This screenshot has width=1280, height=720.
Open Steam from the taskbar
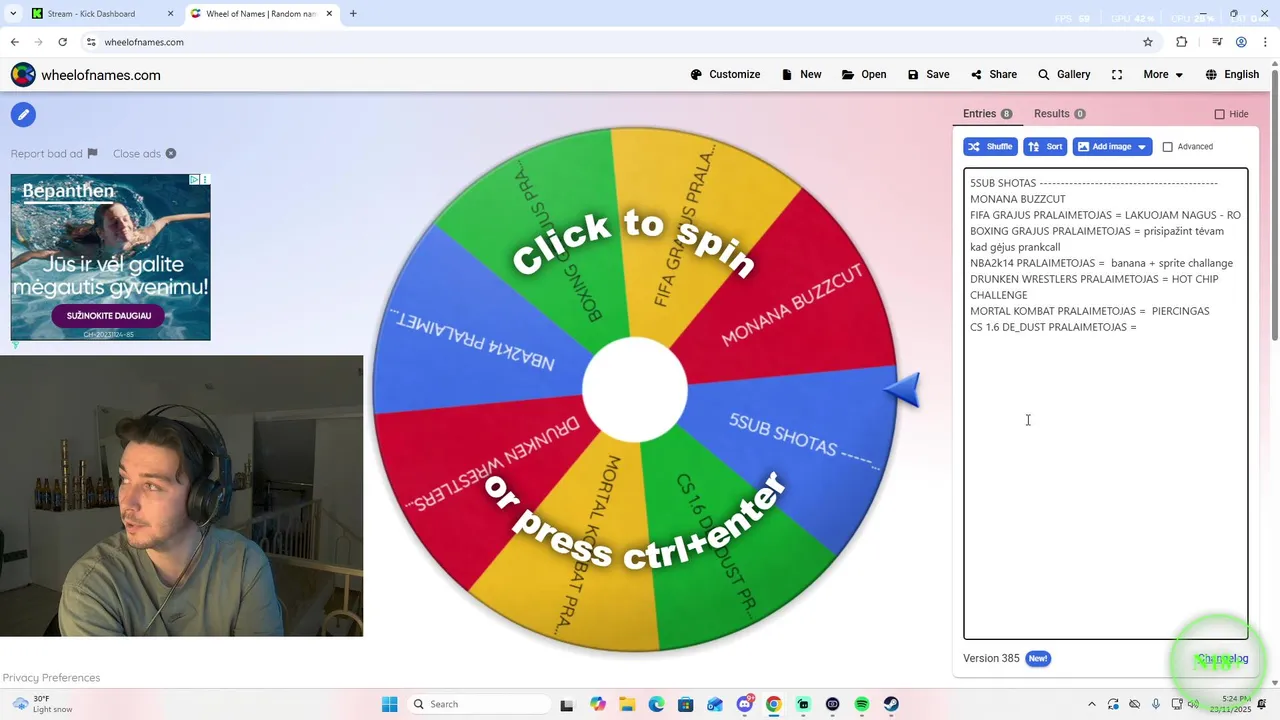click(x=890, y=704)
